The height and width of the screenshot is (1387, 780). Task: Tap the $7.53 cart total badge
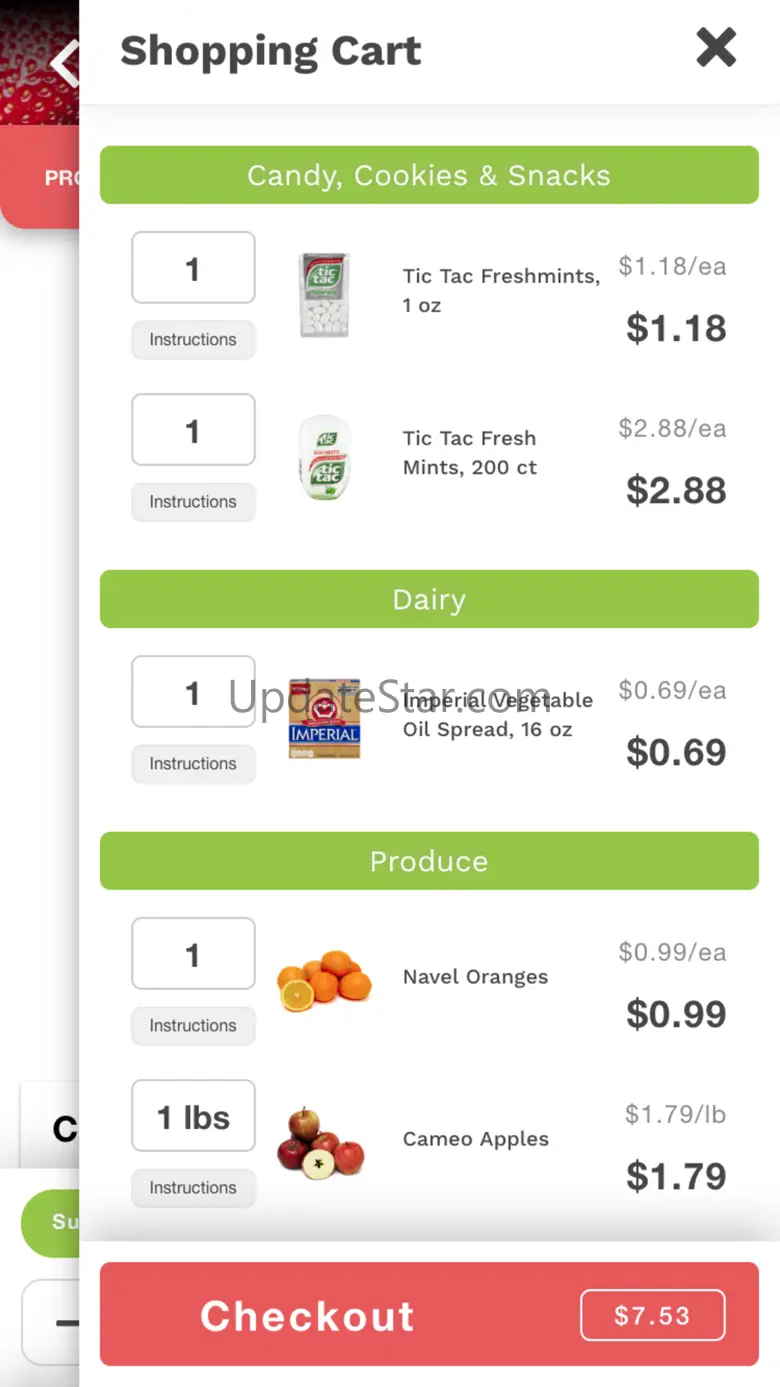click(x=652, y=1315)
